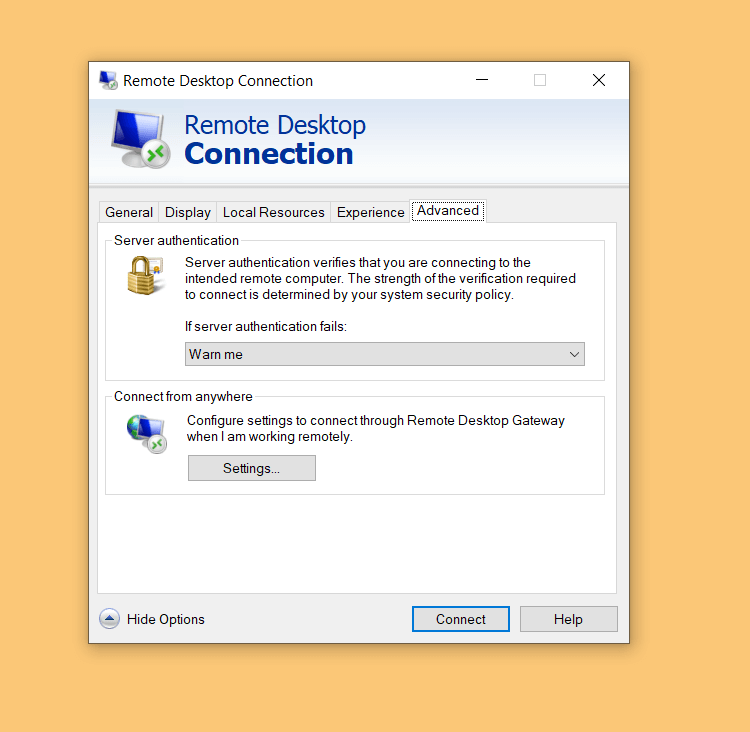Click the 'Connect from anywhere' group label

pyautogui.click(x=183, y=396)
